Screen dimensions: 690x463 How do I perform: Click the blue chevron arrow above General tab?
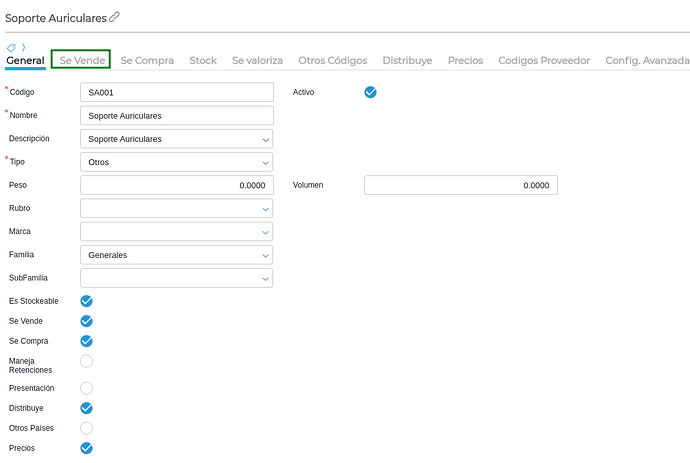tap(23, 47)
